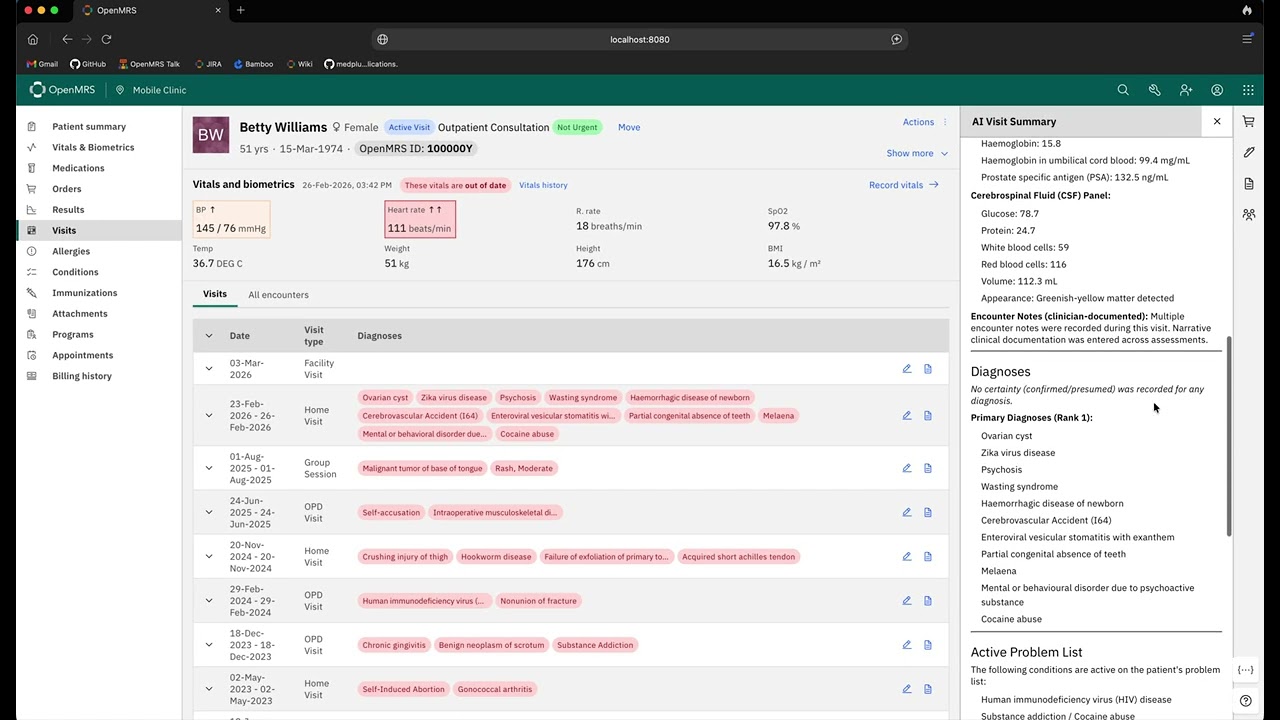Open the visit note pencil icon in side rail
Viewport: 1280px width, 720px height.
pyautogui.click(x=1249, y=153)
